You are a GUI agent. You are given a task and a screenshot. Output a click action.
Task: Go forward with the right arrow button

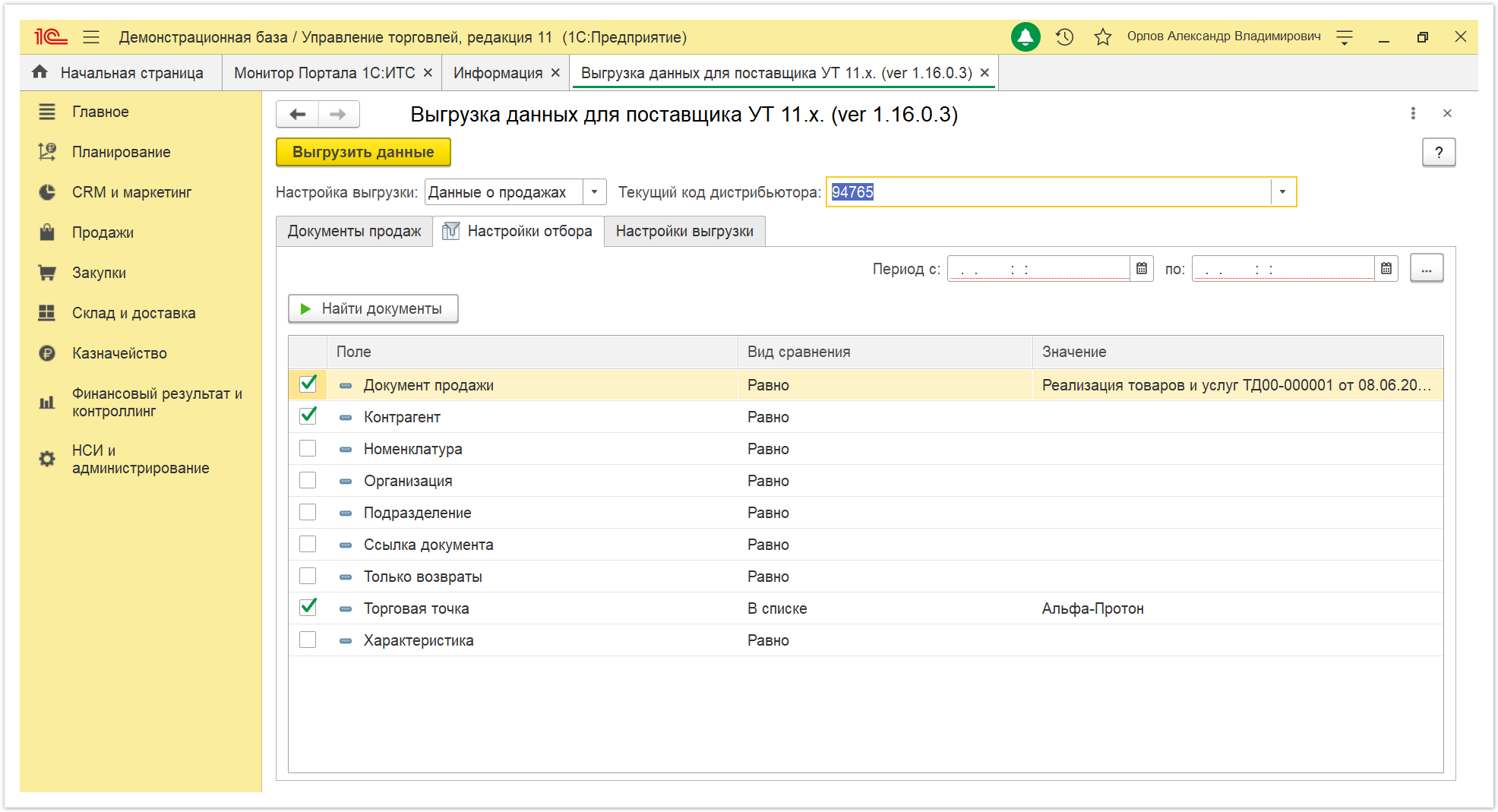339,114
